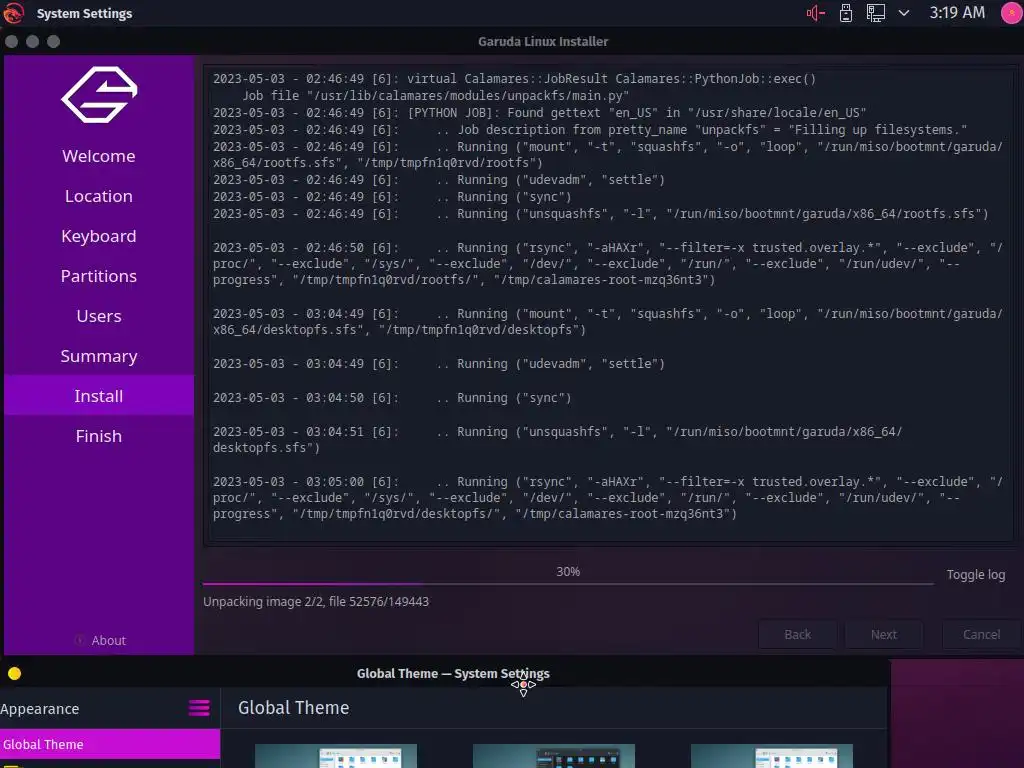Open the About button in installer
The width and height of the screenshot is (1024, 768).
(x=100, y=640)
